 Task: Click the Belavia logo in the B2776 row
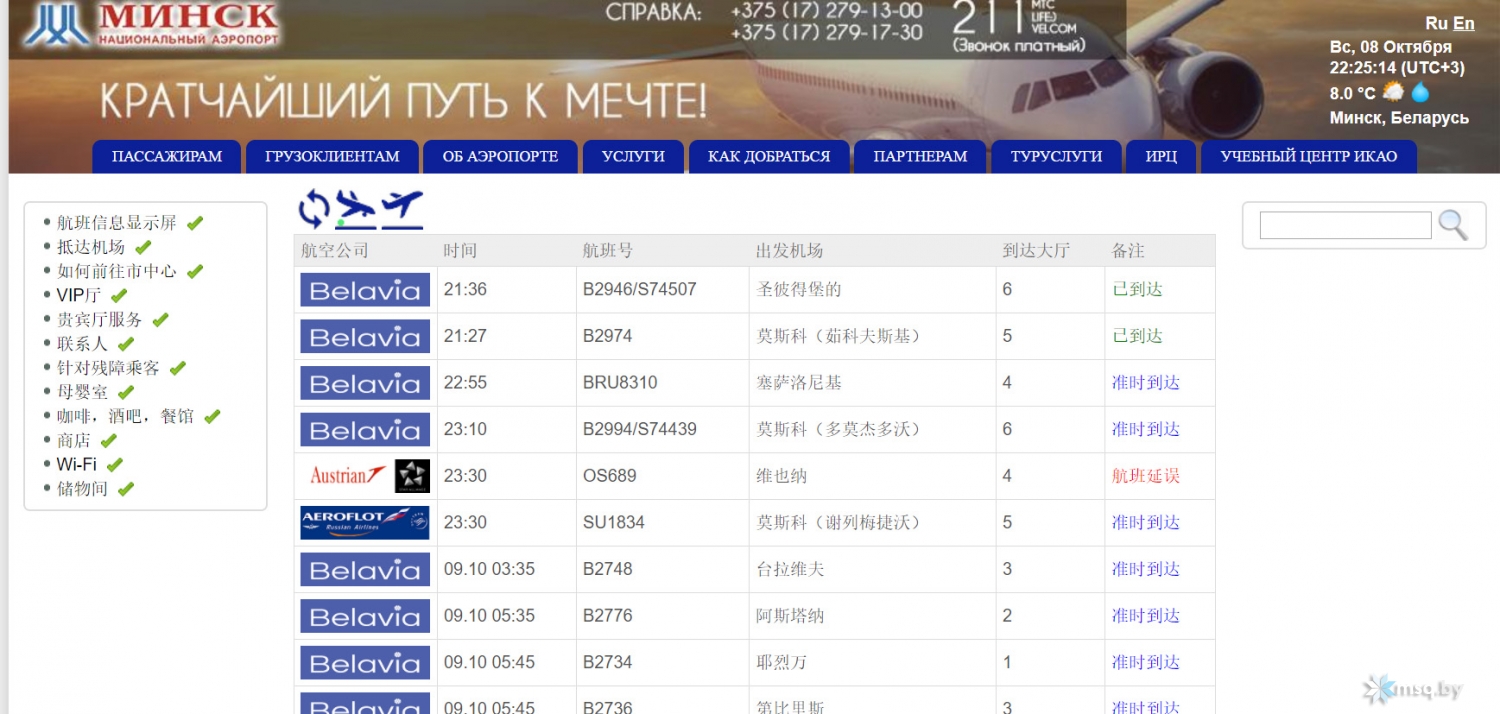(x=365, y=616)
